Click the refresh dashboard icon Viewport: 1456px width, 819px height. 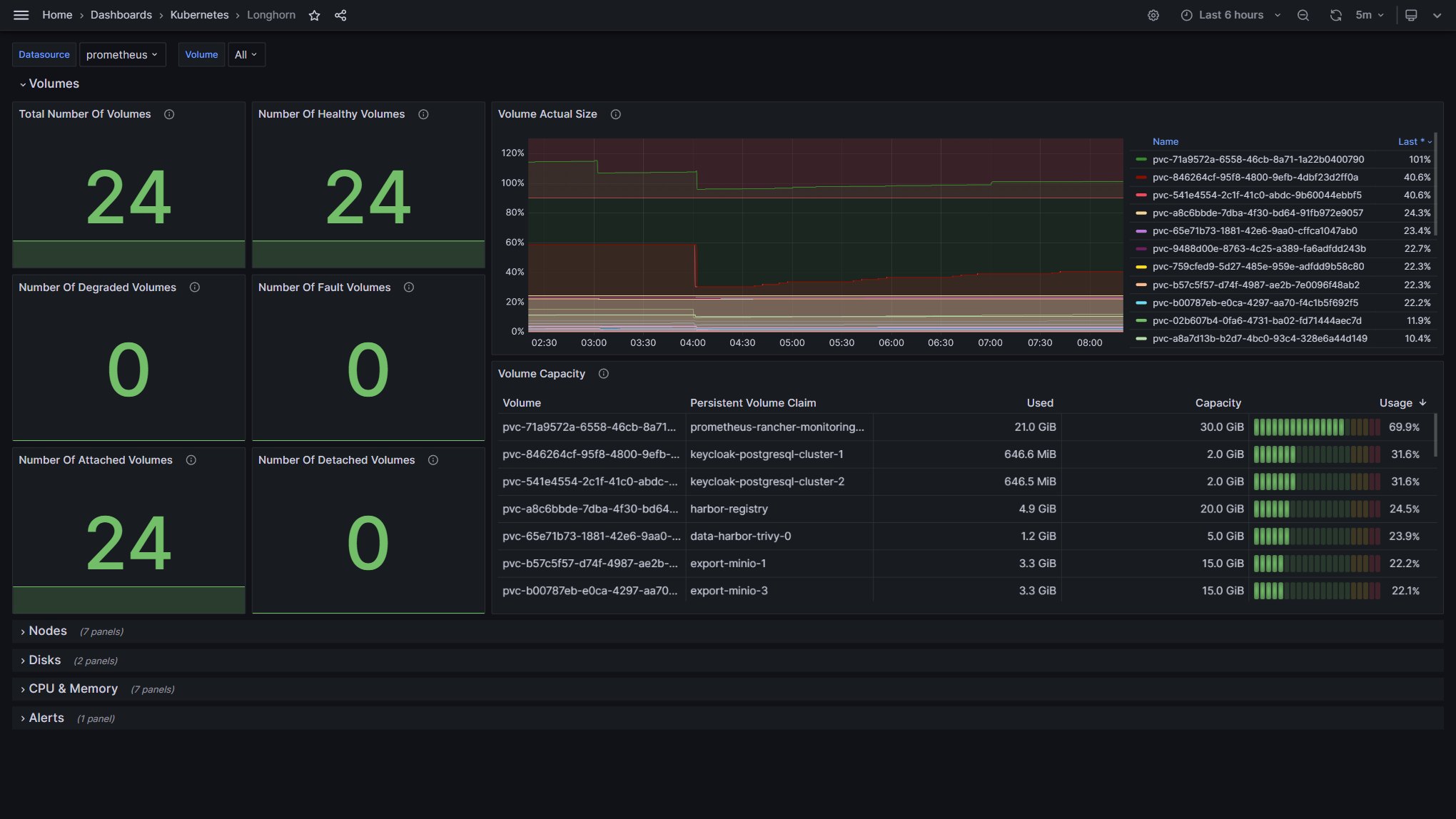(x=1335, y=15)
